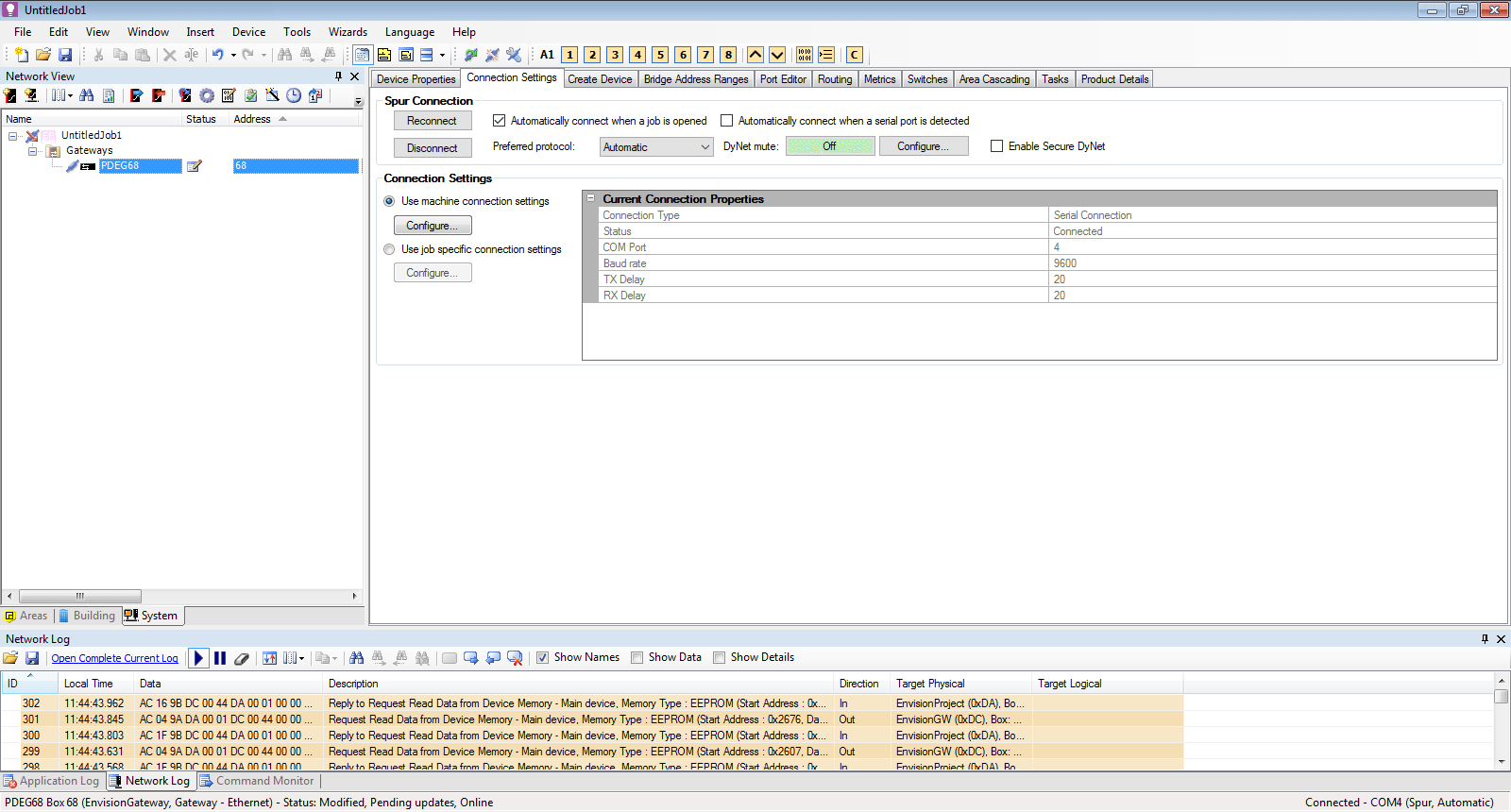1511x812 pixels.
Task: Collapse Current Connection Properties section
Action: click(x=591, y=199)
